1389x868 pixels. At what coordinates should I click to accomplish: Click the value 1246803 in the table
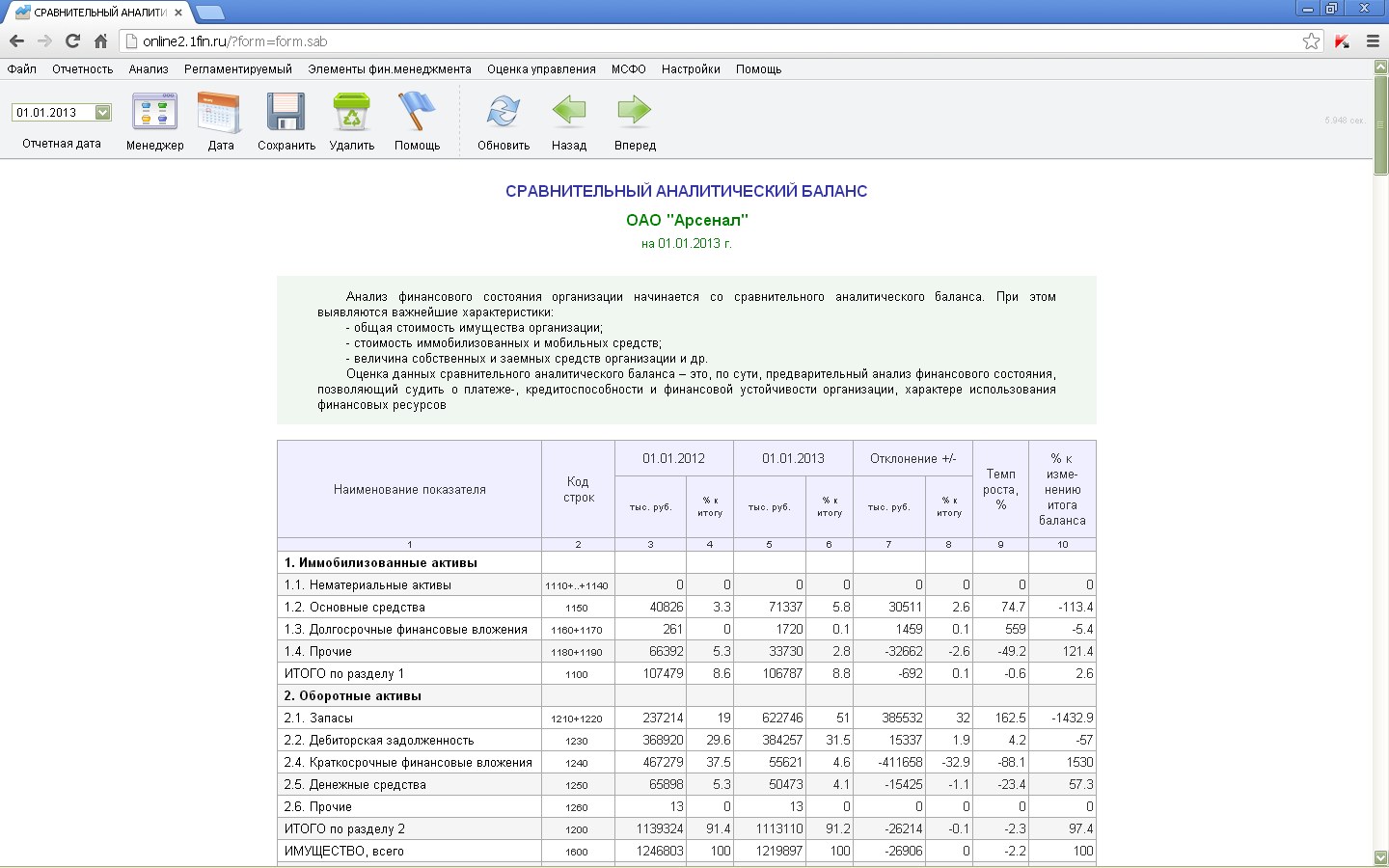(660, 852)
